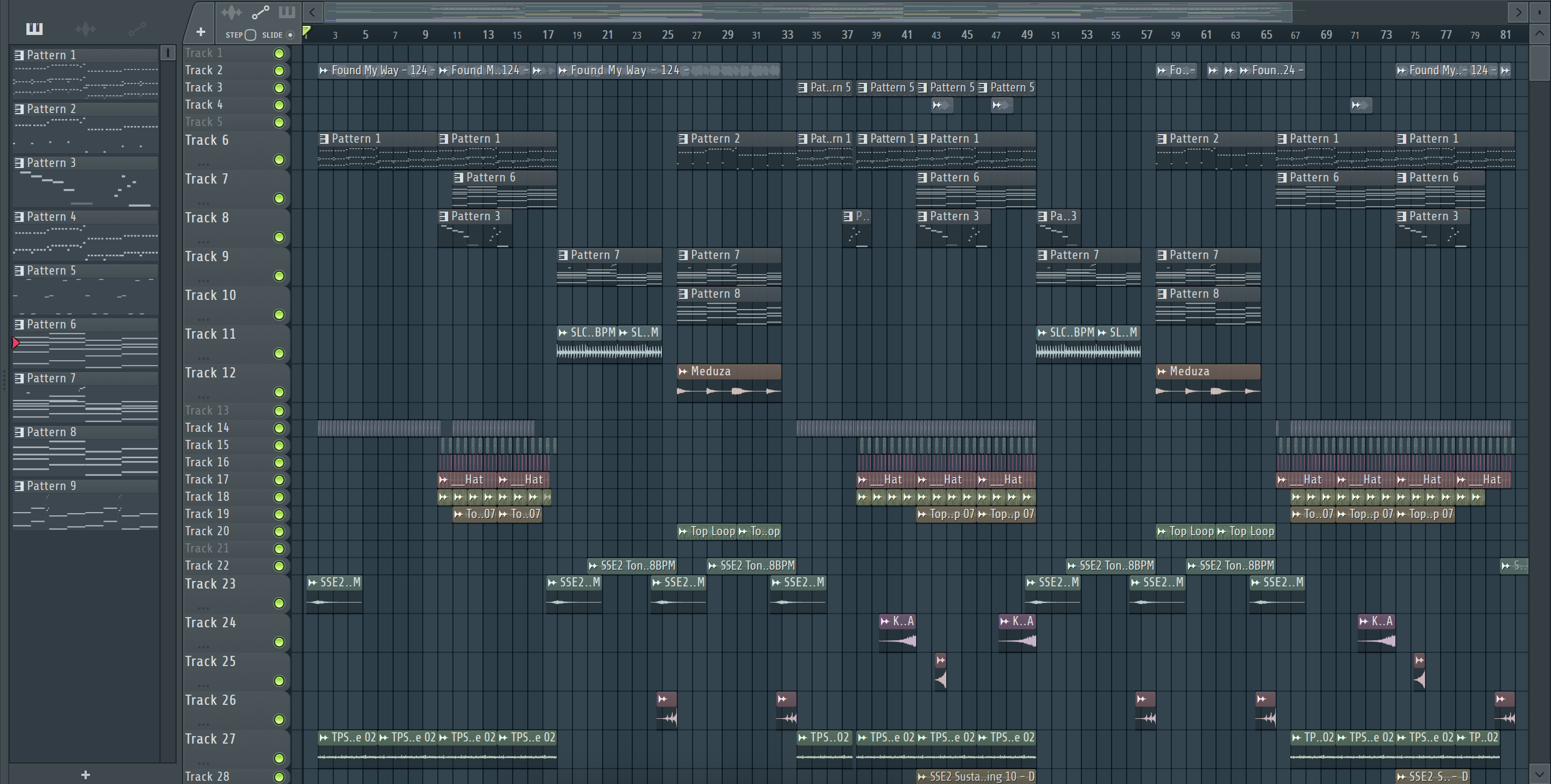The width and height of the screenshot is (1551, 784).
Task: Mute Track 2 with its green light
Action: click(x=279, y=71)
